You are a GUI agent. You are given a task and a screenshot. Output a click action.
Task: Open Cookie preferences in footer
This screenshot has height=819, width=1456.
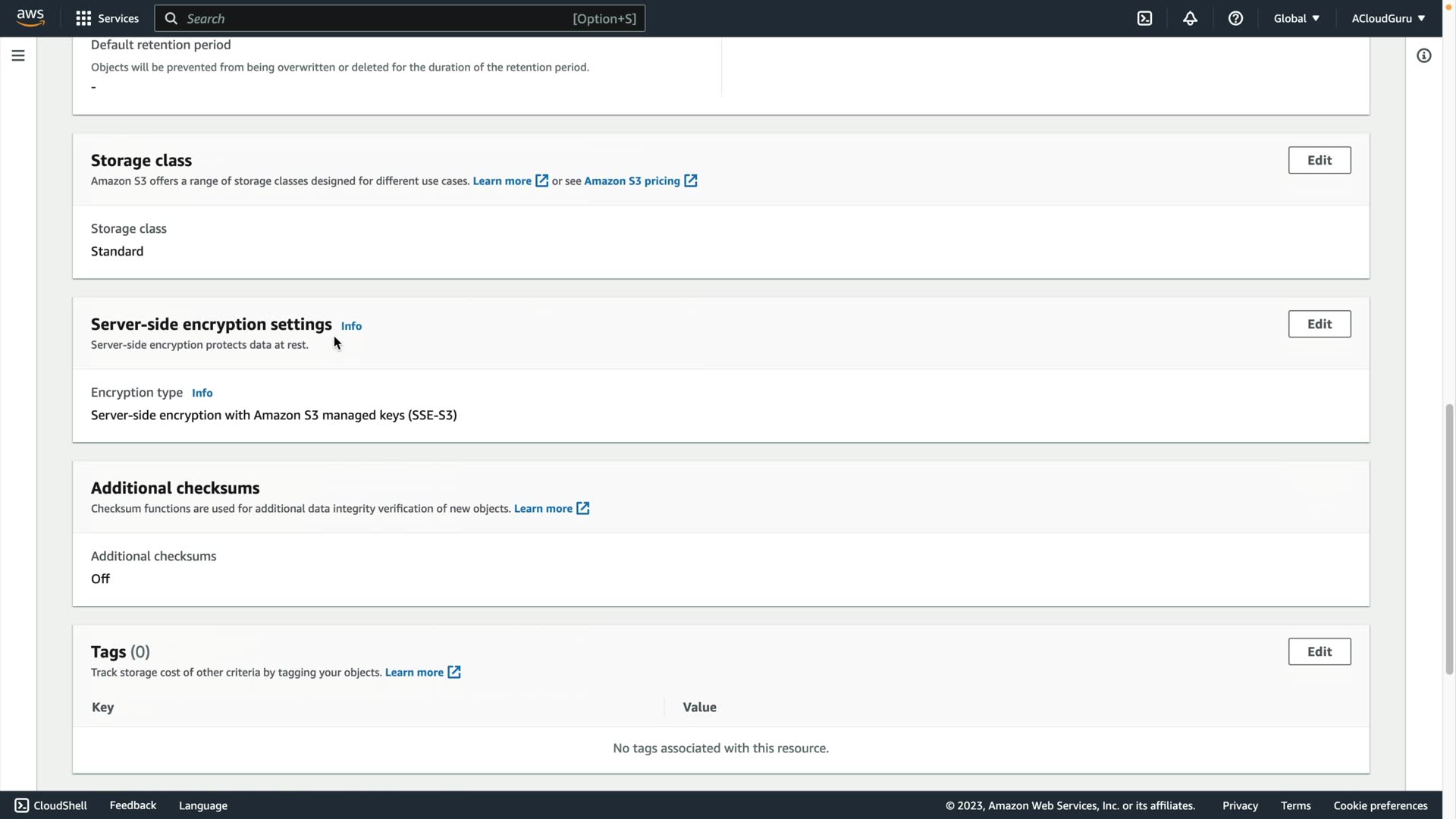click(x=1380, y=805)
